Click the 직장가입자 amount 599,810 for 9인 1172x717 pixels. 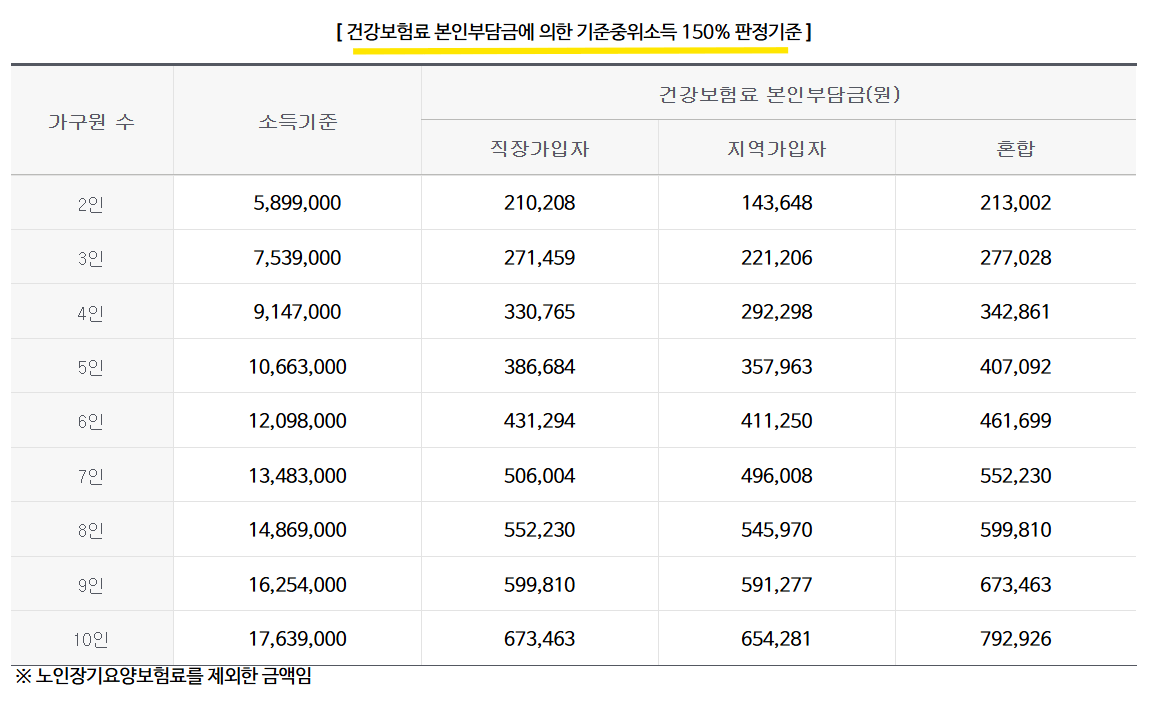point(540,583)
